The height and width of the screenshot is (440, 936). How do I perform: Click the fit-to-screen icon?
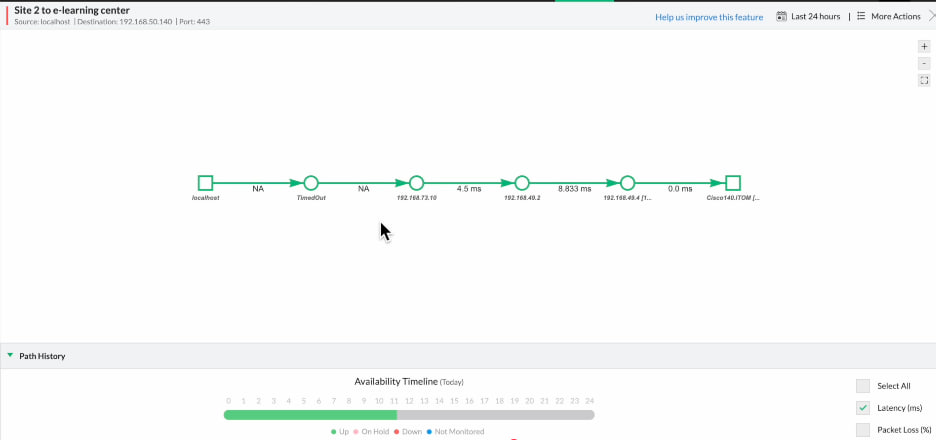pyautogui.click(x=924, y=80)
